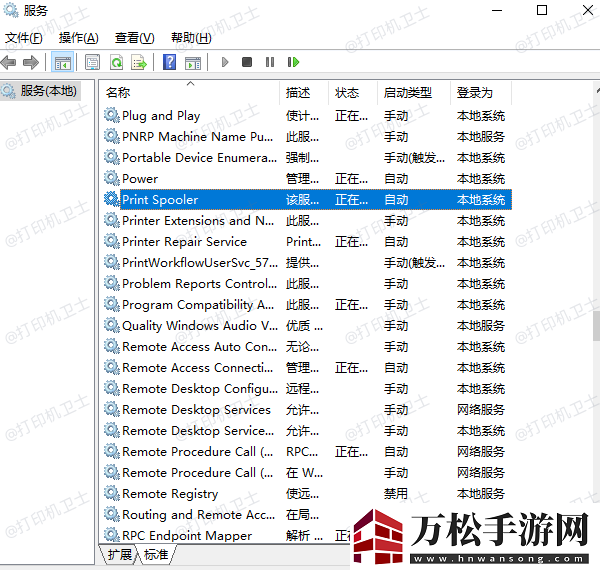Switch to the 扩展 tab
Image resolution: width=600 pixels, height=570 pixels.
(119, 554)
